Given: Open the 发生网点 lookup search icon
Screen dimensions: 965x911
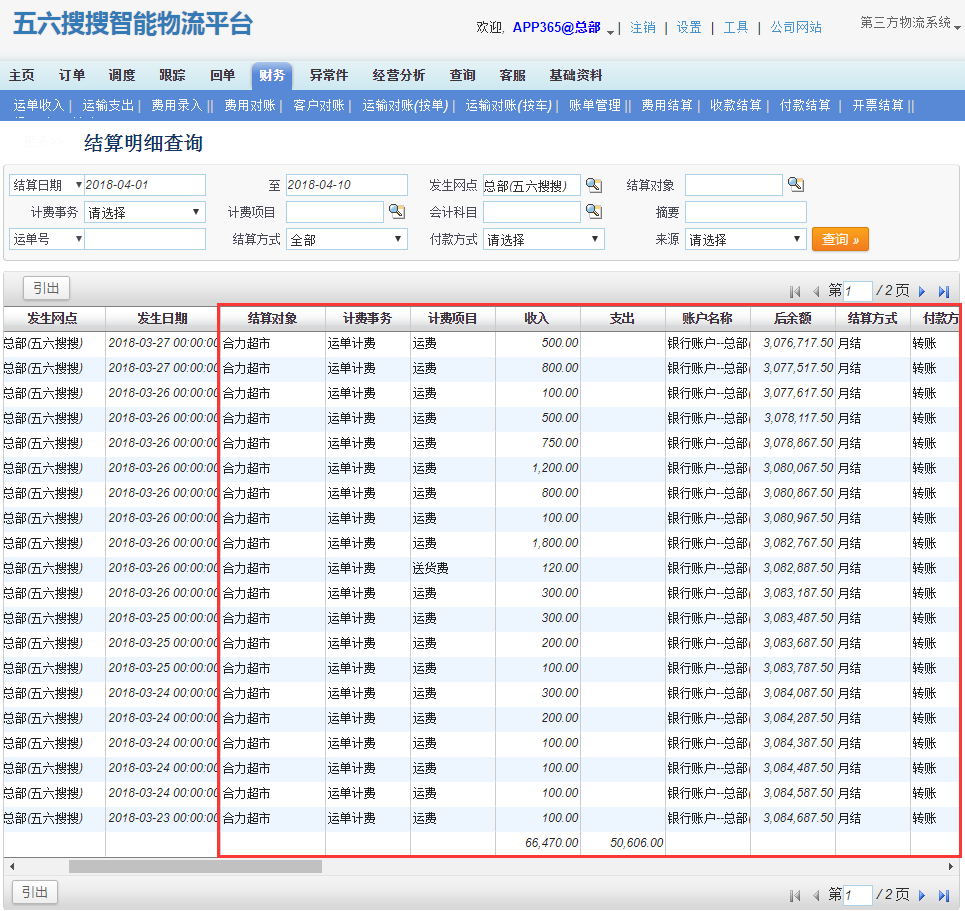Looking at the screenshot, I should [594, 185].
